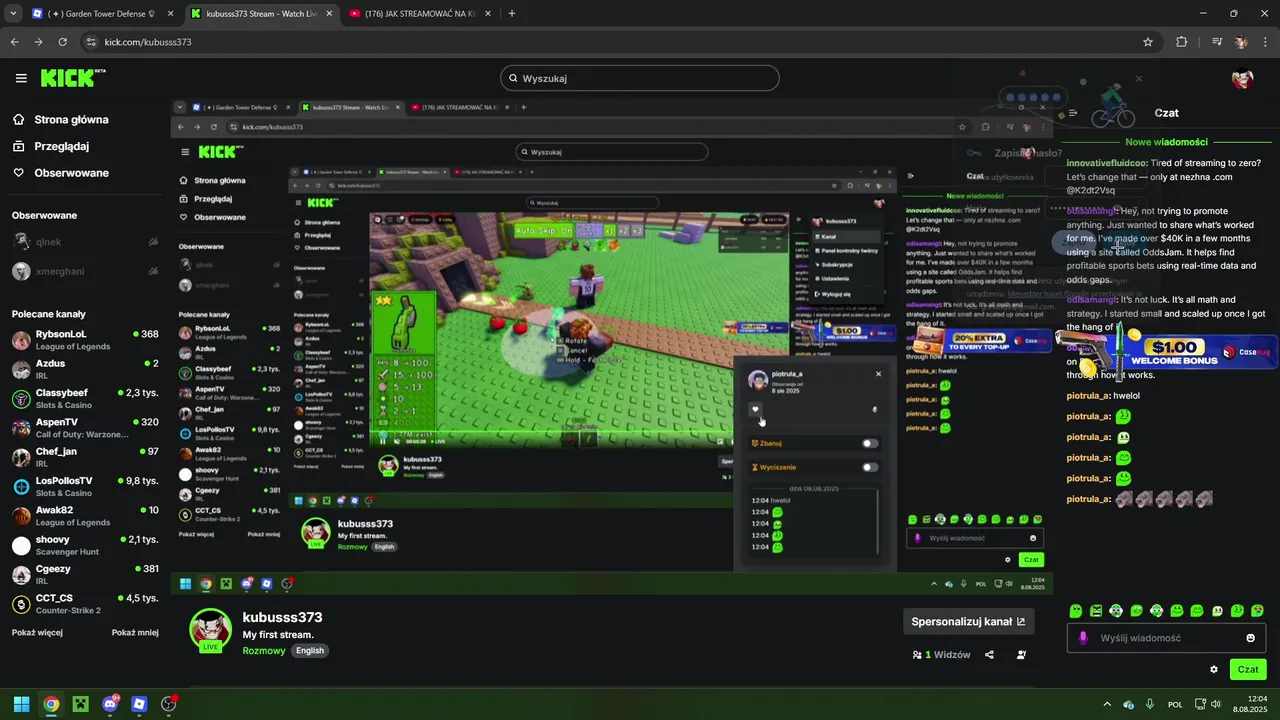The image size is (1280, 720).
Task: Click 1 Widzów viewer count
Action: [x=942, y=655]
